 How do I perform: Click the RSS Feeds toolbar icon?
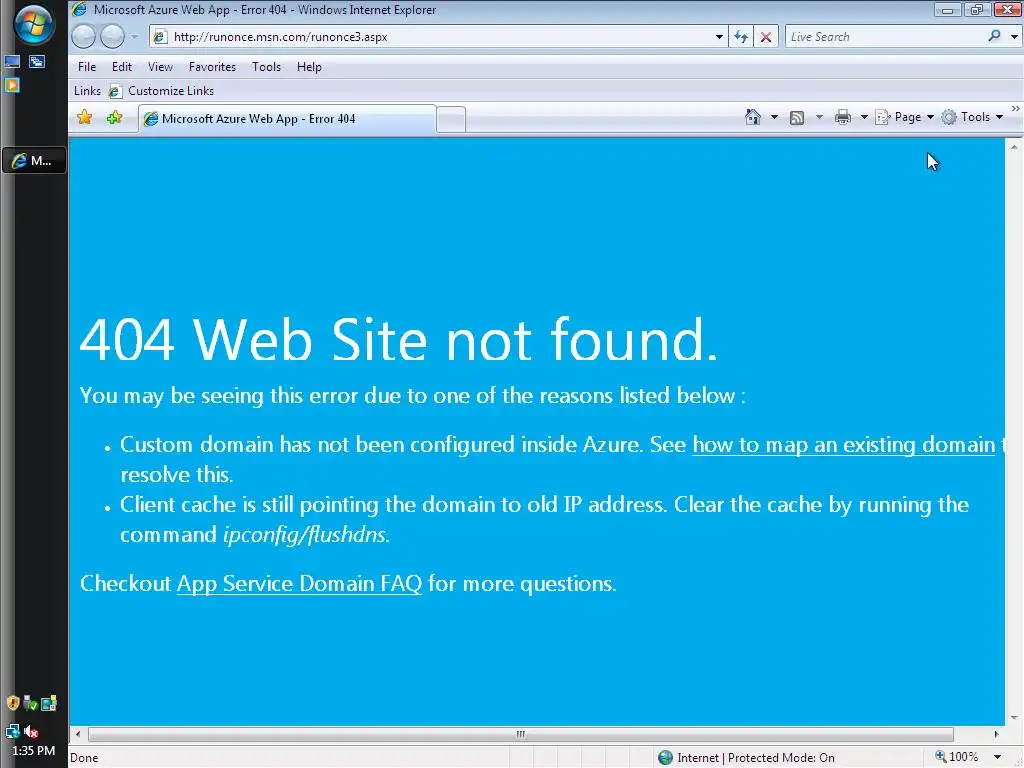797,118
